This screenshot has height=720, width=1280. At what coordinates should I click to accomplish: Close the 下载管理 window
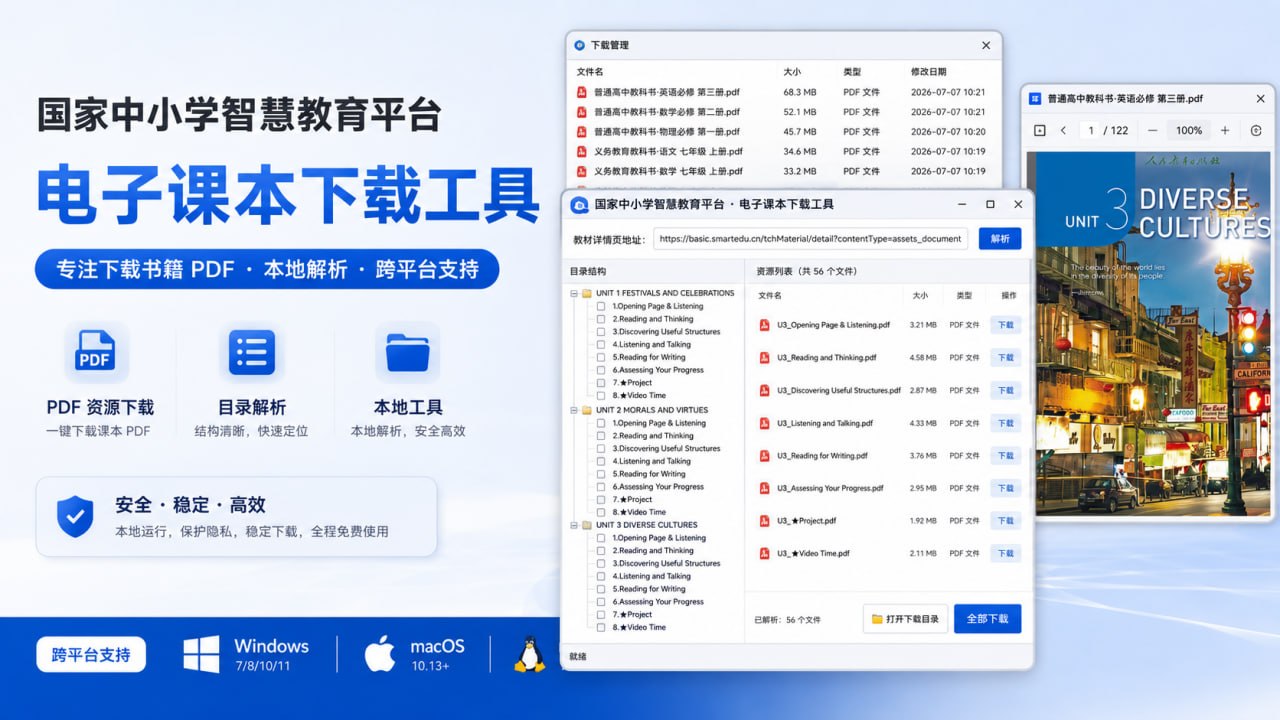(986, 45)
